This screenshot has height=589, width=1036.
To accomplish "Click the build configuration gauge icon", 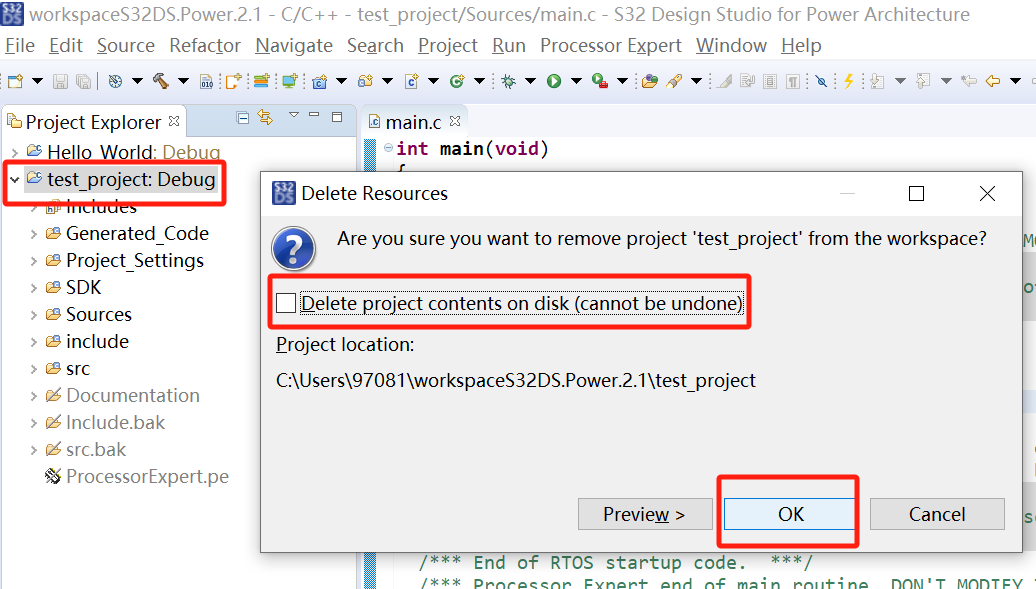I will pyautogui.click(x=116, y=81).
